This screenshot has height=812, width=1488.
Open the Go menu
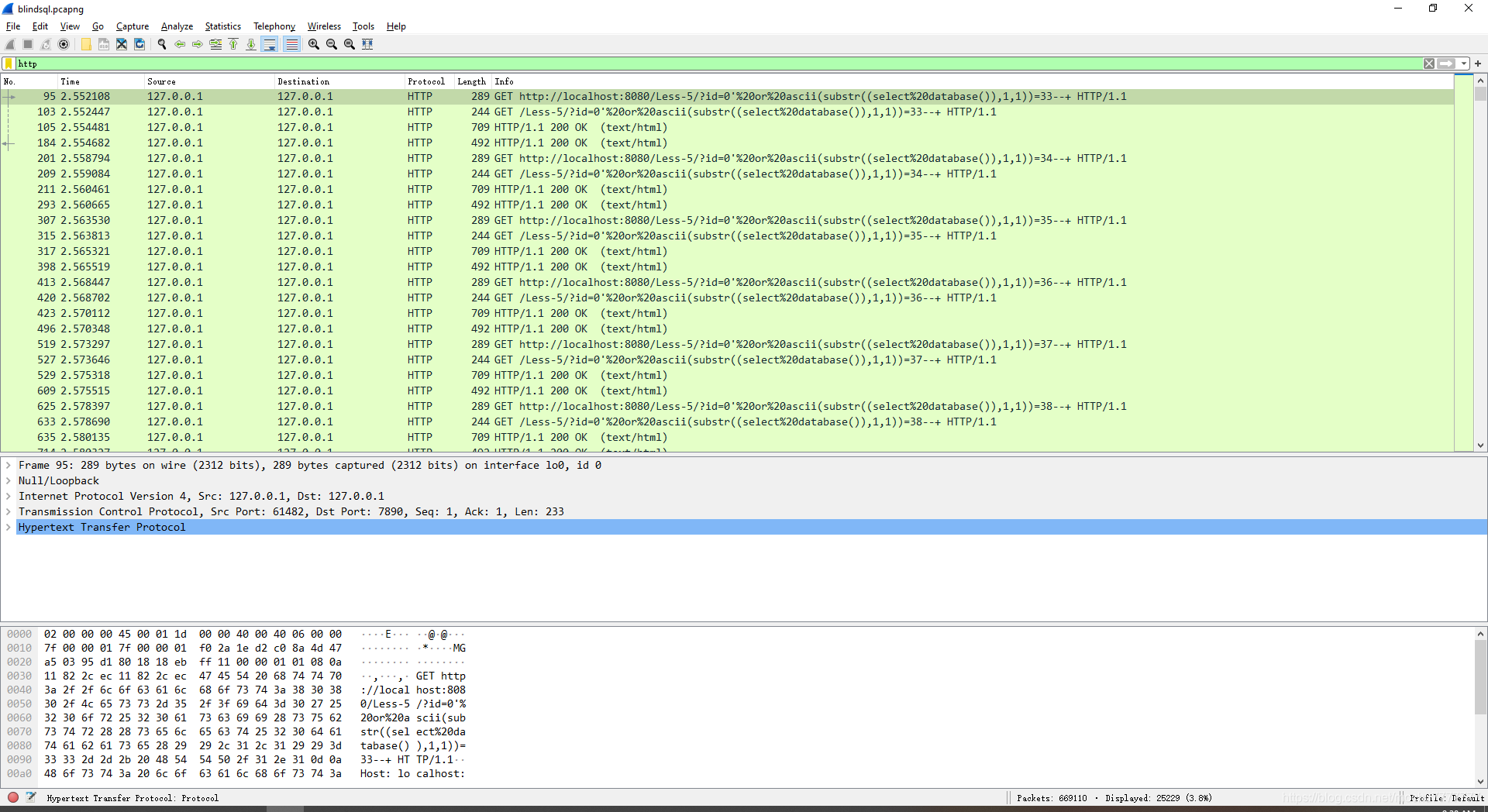pyautogui.click(x=98, y=26)
